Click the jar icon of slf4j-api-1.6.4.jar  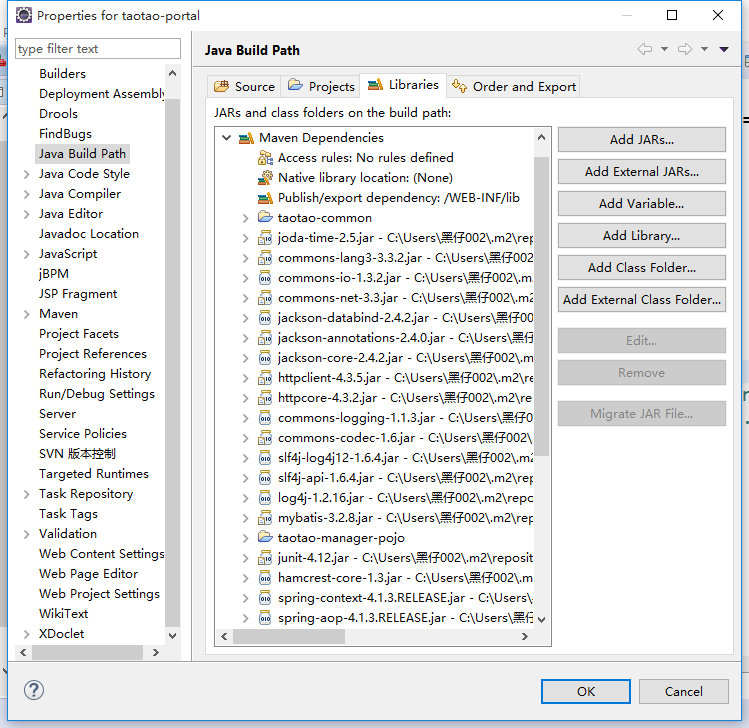pyautogui.click(x=265, y=478)
